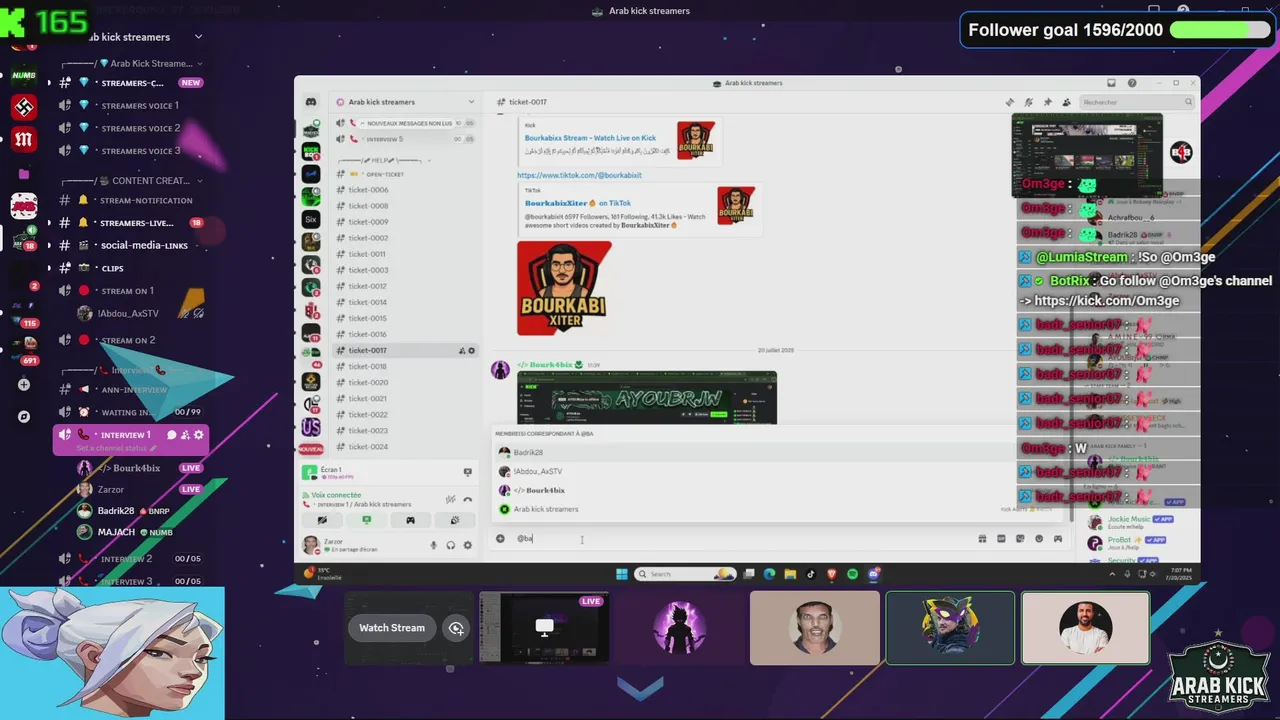1280x720 pixels.
Task: Open the stream-notification channel
Action: pyautogui.click(x=130, y=200)
